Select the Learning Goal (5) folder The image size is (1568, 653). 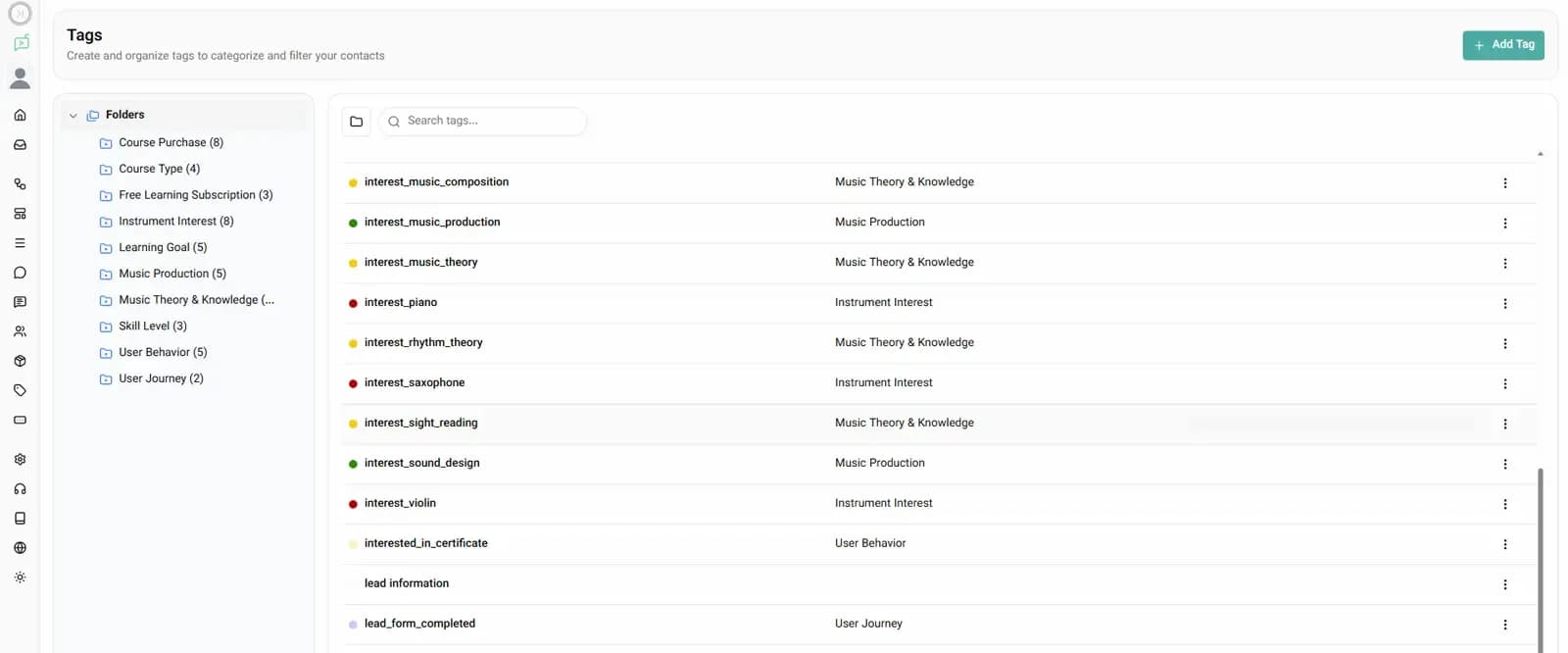click(x=154, y=248)
